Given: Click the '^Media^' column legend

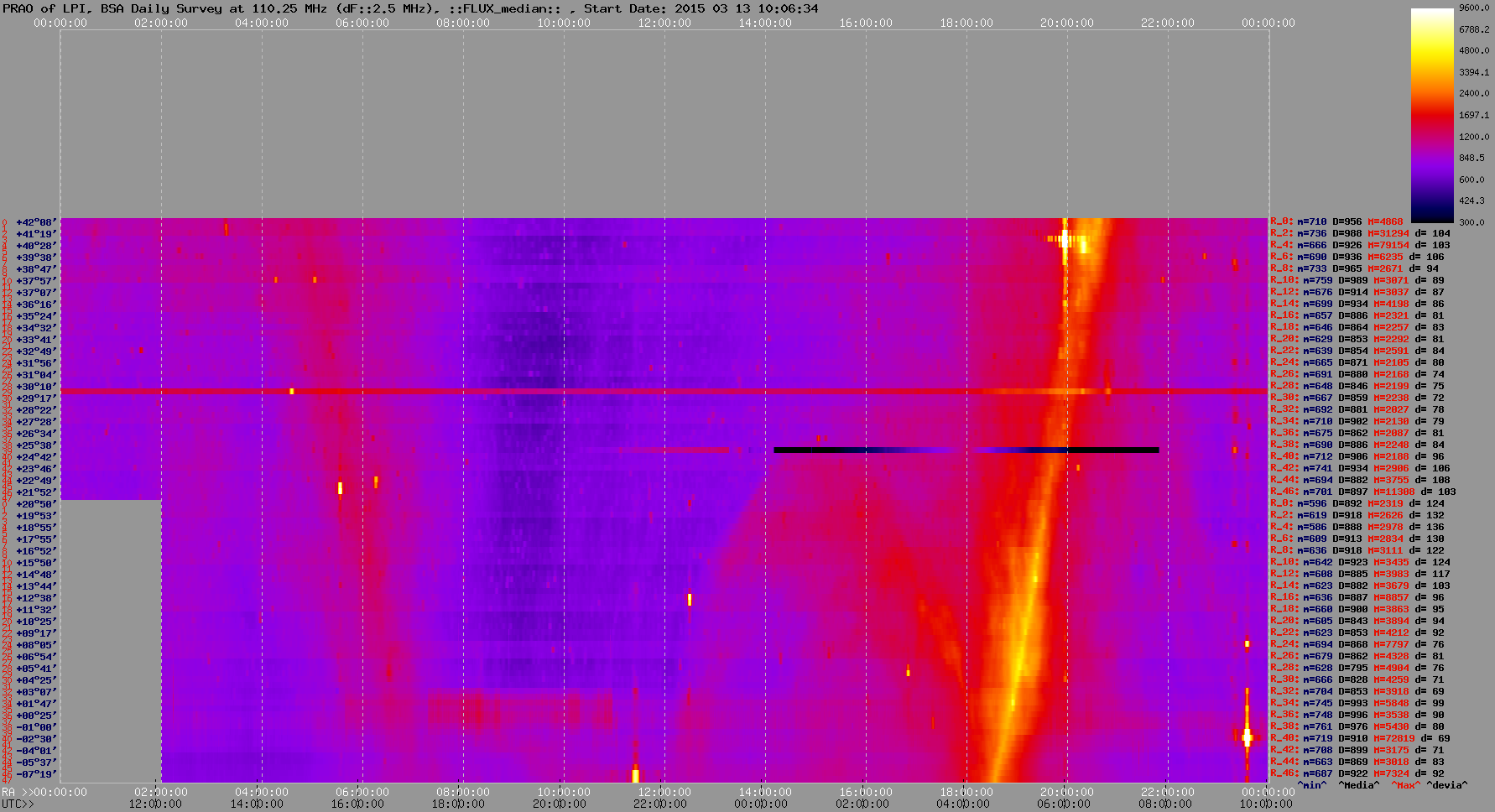Looking at the screenshot, I should 1358,785.
